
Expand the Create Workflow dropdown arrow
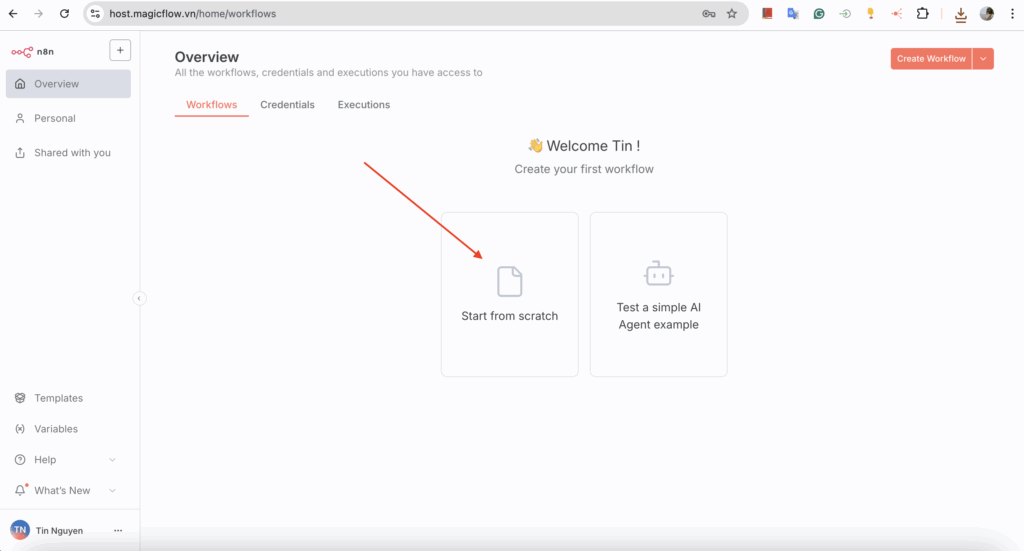pos(983,59)
